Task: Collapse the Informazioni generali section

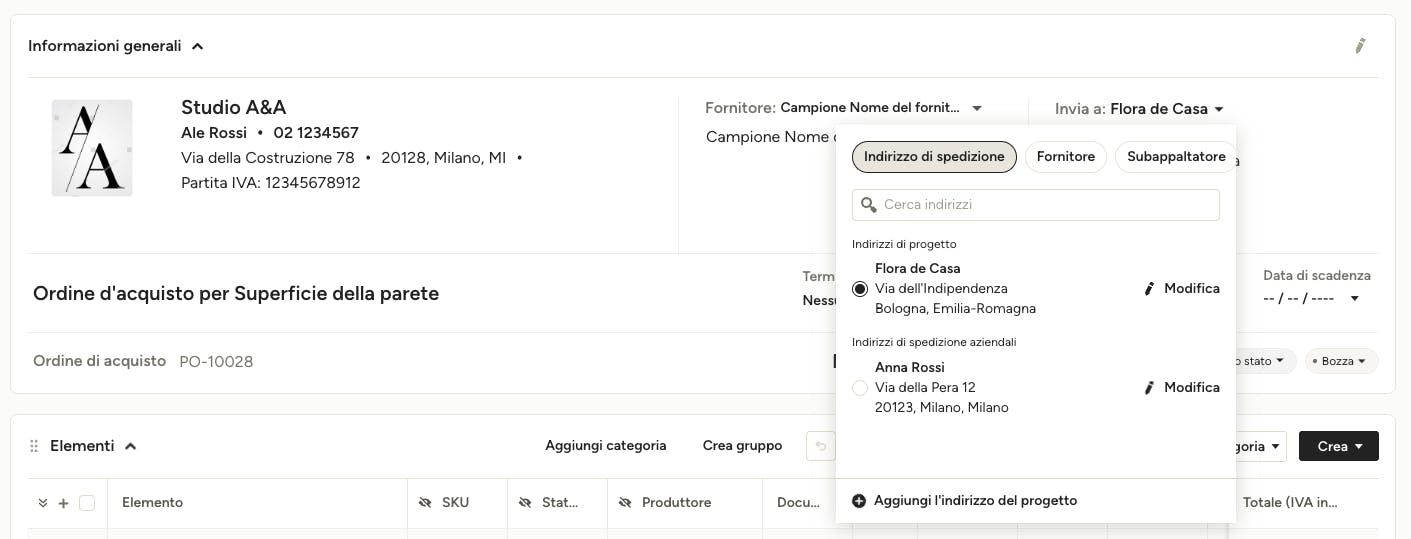Action: tap(198, 46)
